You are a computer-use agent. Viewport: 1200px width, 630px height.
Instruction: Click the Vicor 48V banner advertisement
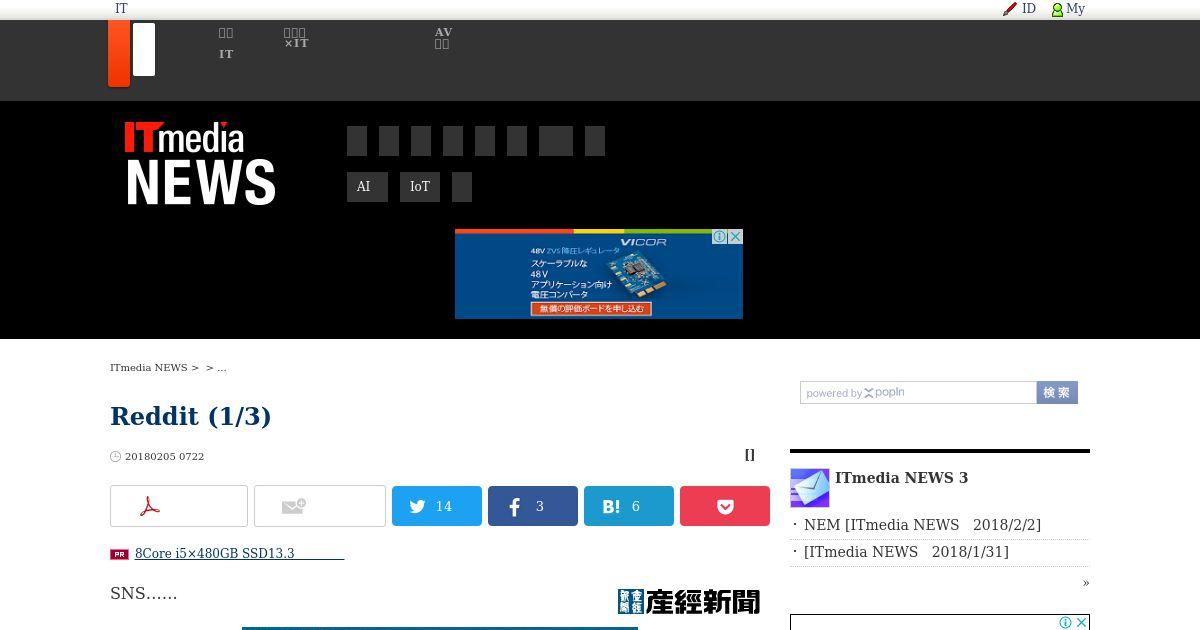click(x=599, y=274)
